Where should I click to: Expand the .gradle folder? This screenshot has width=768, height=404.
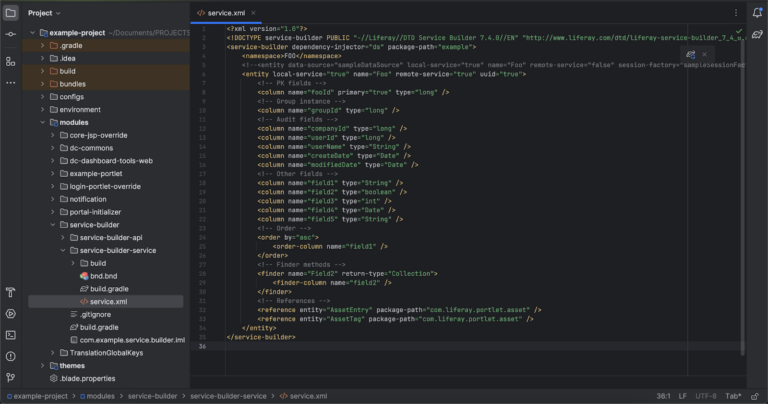pyautogui.click(x=42, y=46)
